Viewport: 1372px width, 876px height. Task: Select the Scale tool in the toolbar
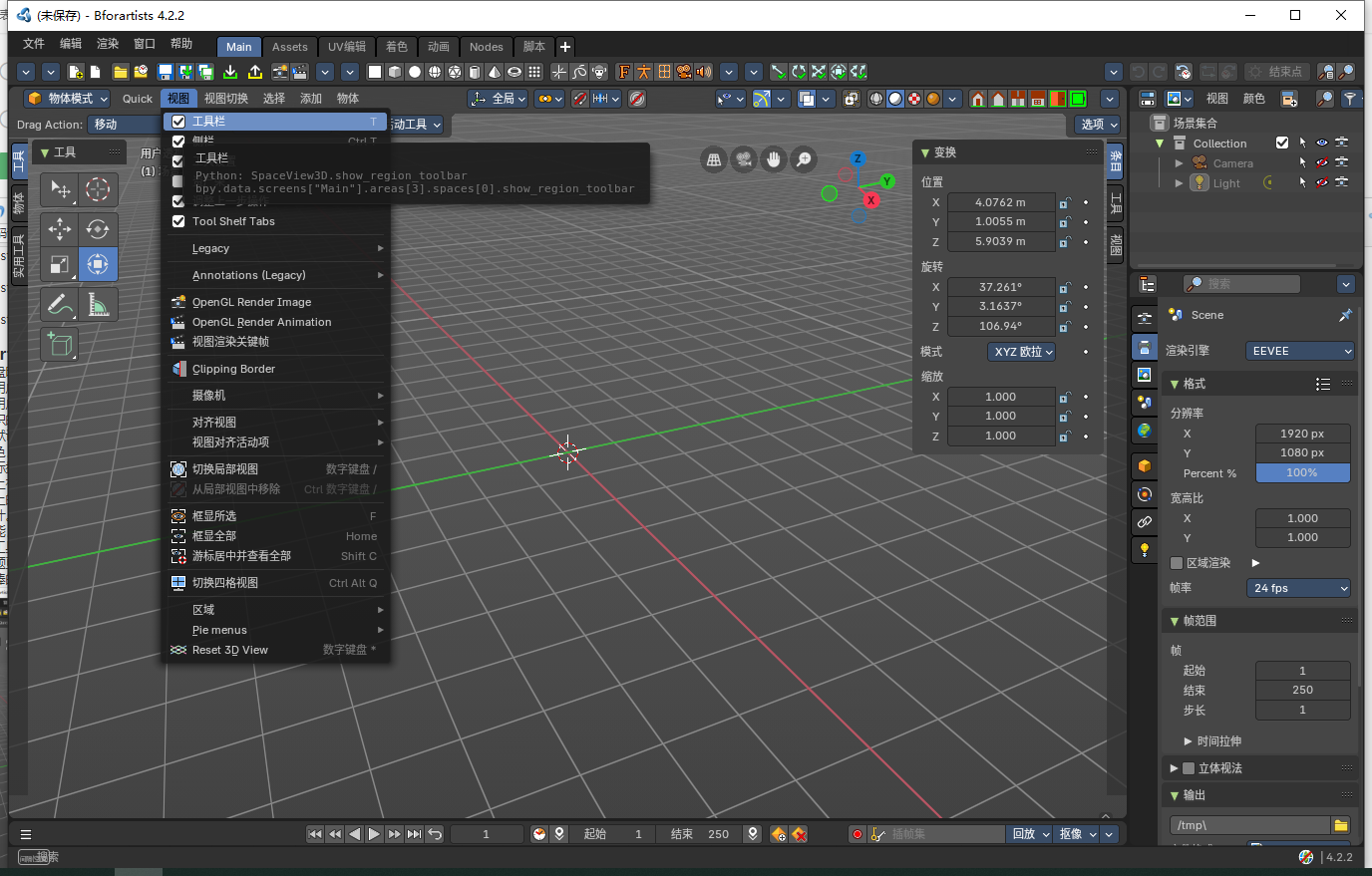coord(60,264)
